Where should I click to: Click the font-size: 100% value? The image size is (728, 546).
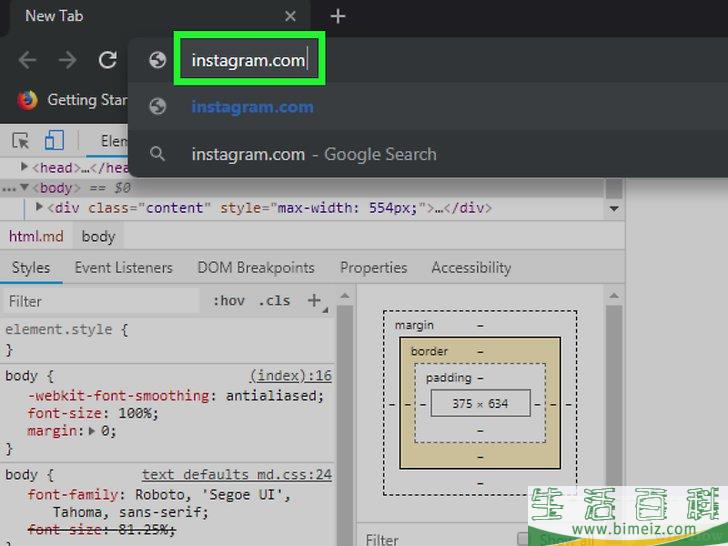pyautogui.click(x=137, y=413)
